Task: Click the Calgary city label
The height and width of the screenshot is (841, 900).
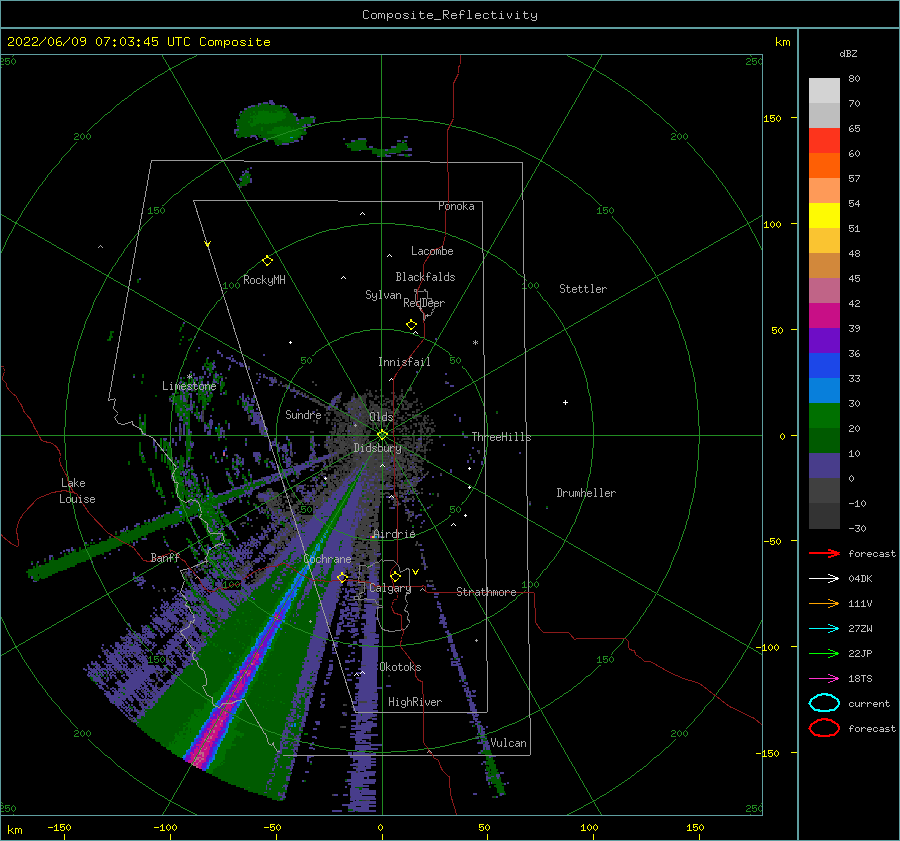Action: [x=390, y=588]
